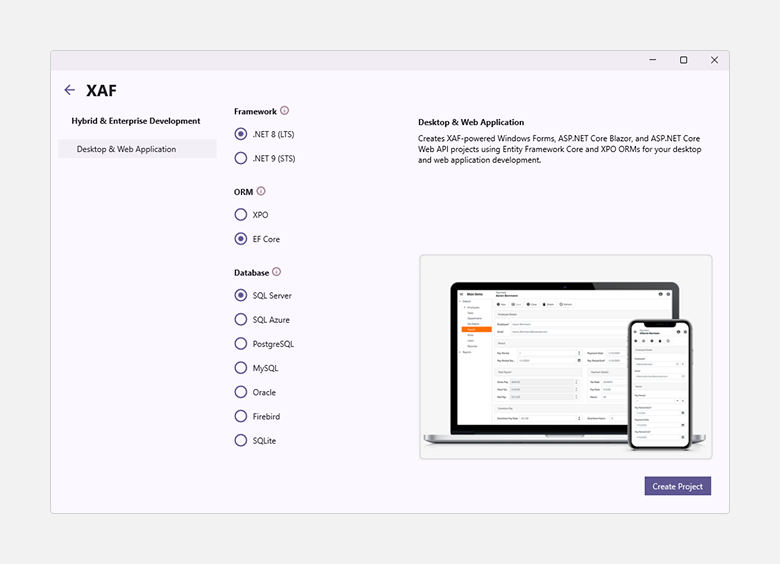Maximize the project wizard window
Image resolution: width=780 pixels, height=564 pixels.
coord(683,60)
